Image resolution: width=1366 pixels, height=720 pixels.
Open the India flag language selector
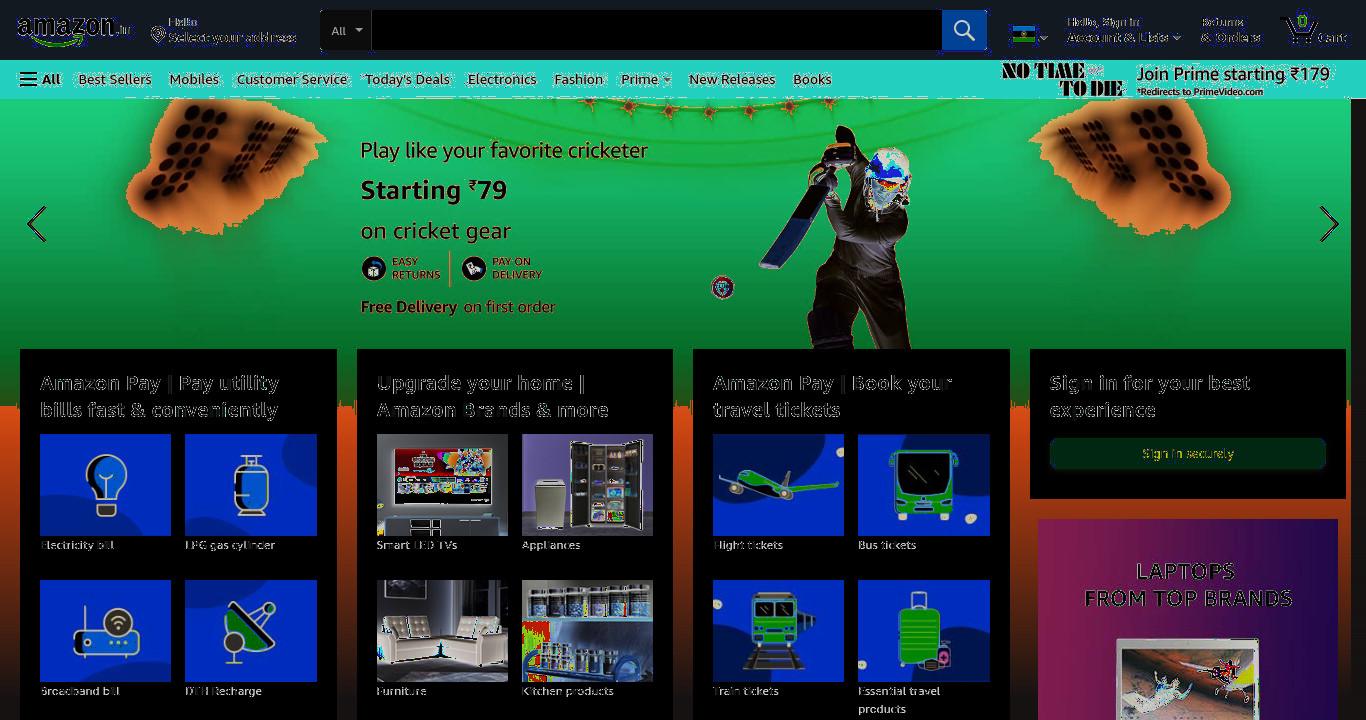pyautogui.click(x=1028, y=36)
